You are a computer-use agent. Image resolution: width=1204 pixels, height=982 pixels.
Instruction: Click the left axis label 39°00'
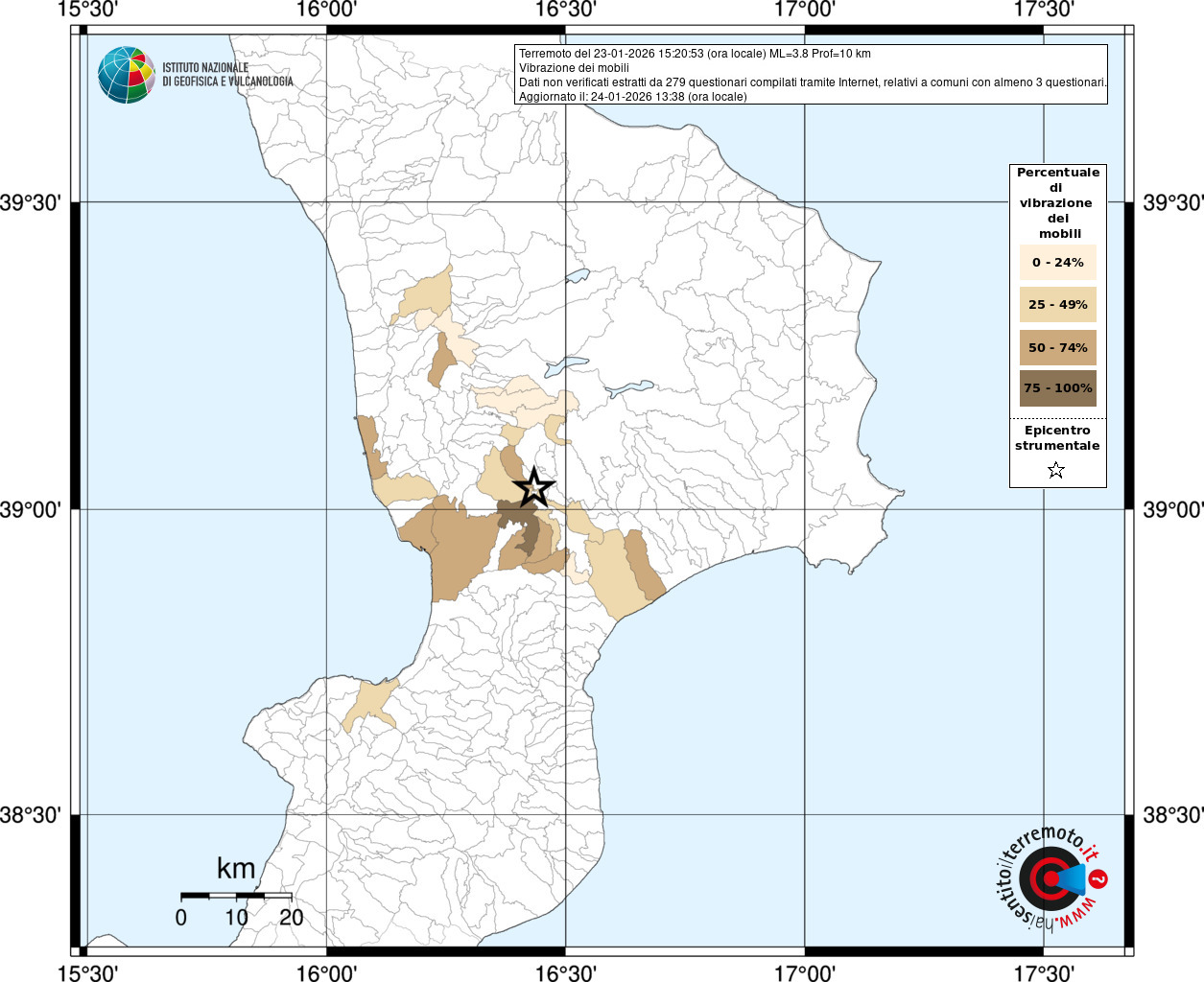31,509
